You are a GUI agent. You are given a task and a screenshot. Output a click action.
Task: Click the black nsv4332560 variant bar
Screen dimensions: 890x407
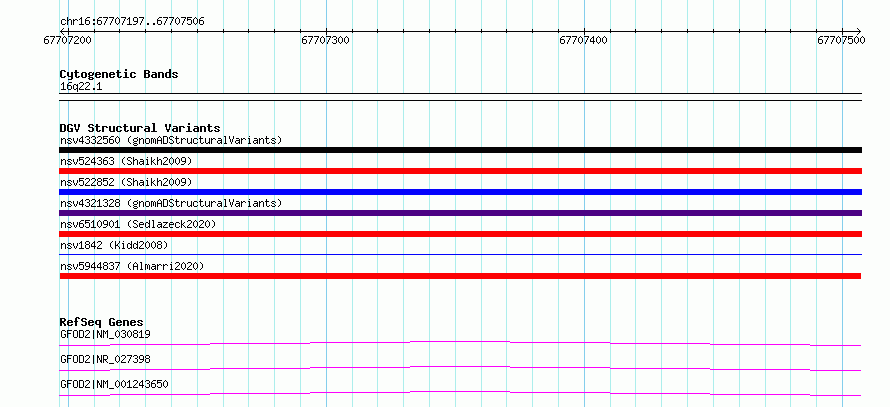point(460,150)
